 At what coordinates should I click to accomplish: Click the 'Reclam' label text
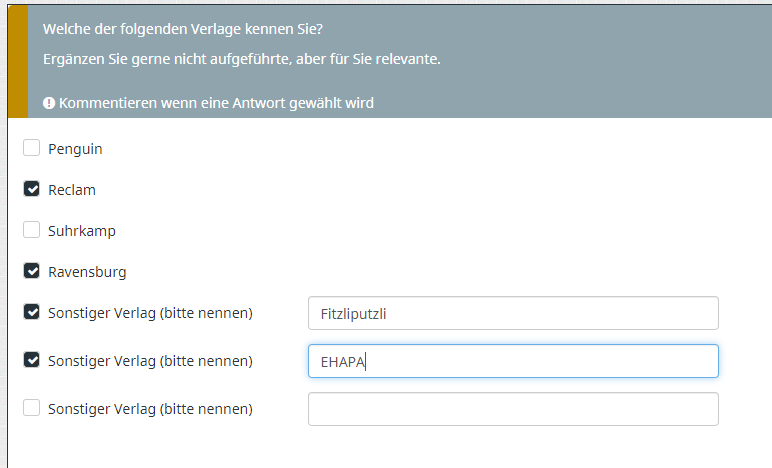pos(72,190)
